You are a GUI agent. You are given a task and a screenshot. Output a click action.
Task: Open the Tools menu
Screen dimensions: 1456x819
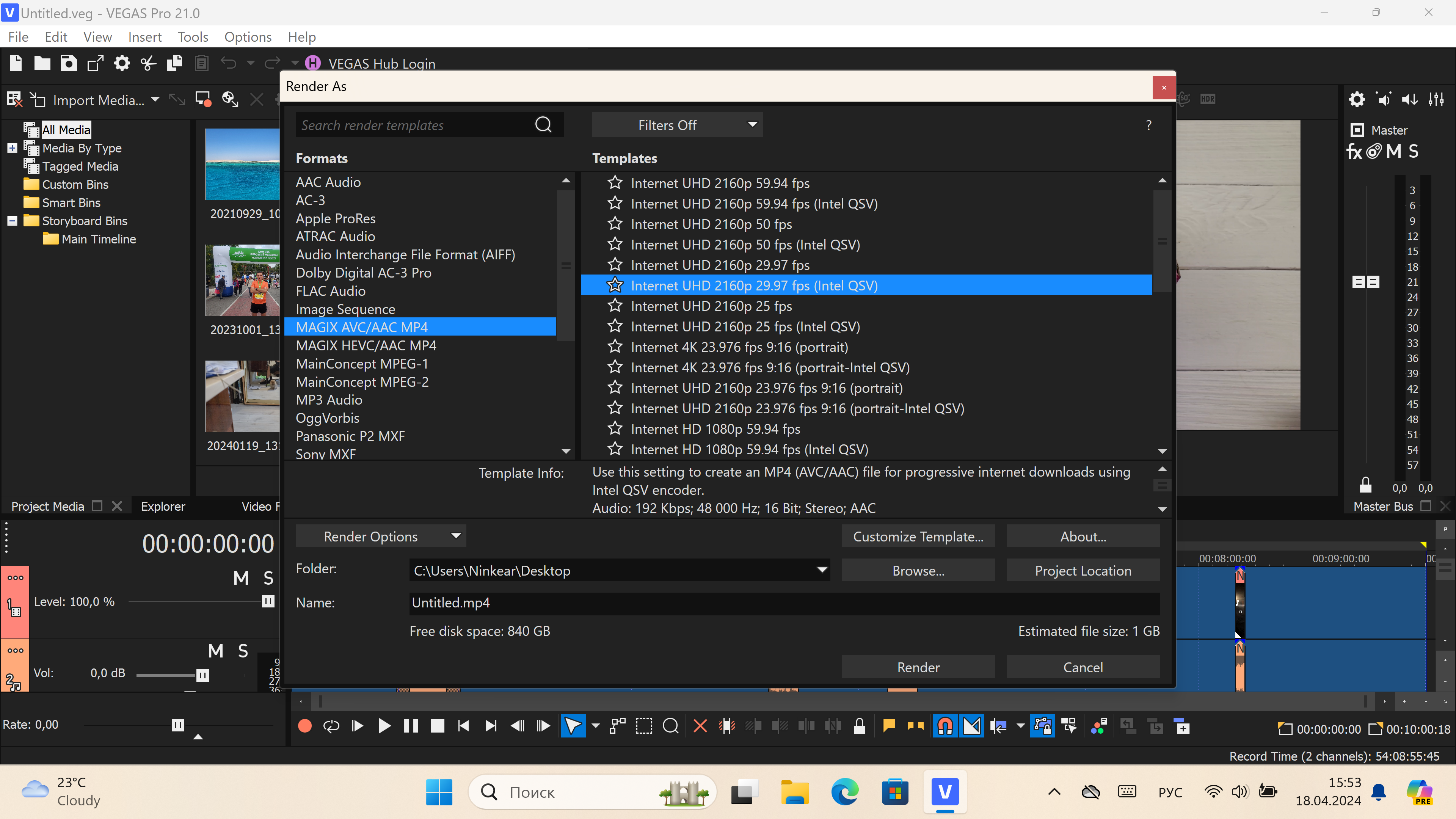(193, 37)
